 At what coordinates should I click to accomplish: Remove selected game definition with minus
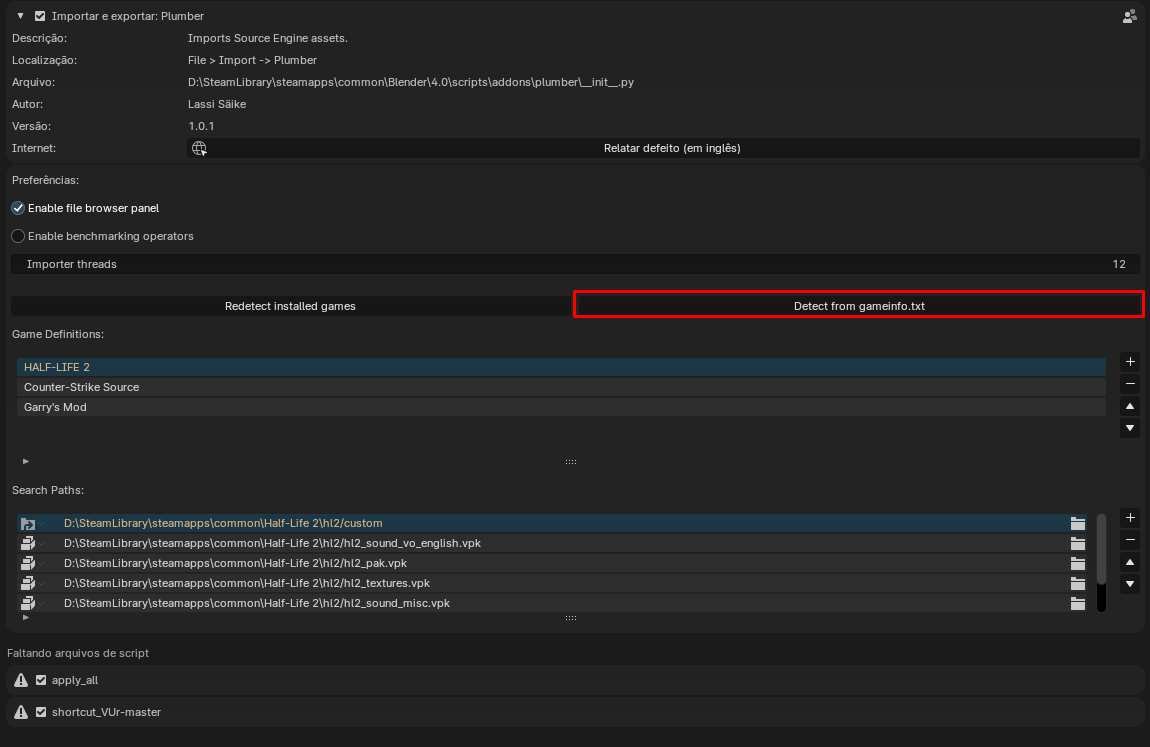pos(1130,383)
